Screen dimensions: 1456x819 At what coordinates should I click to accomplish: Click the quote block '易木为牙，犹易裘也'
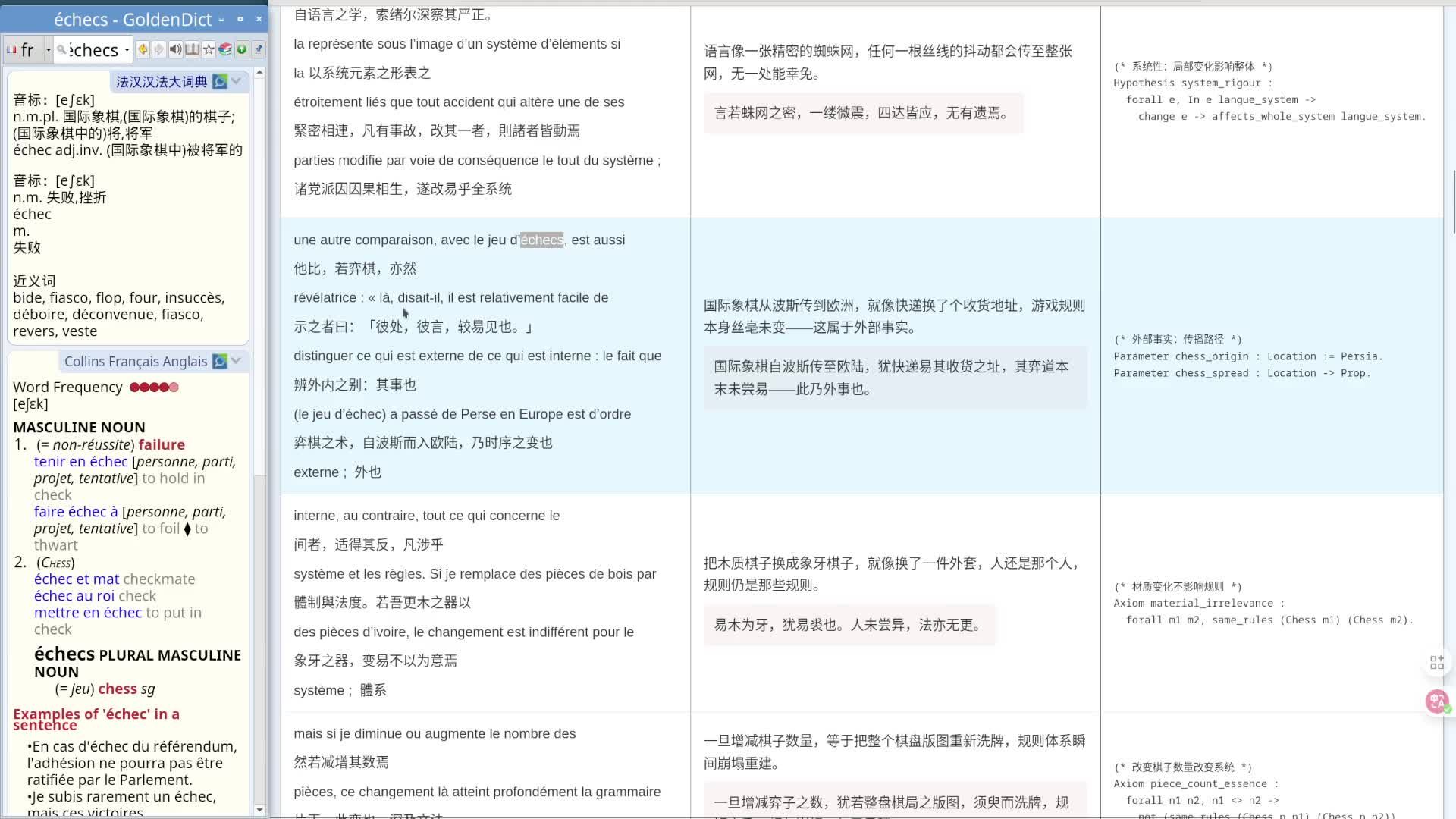click(849, 625)
